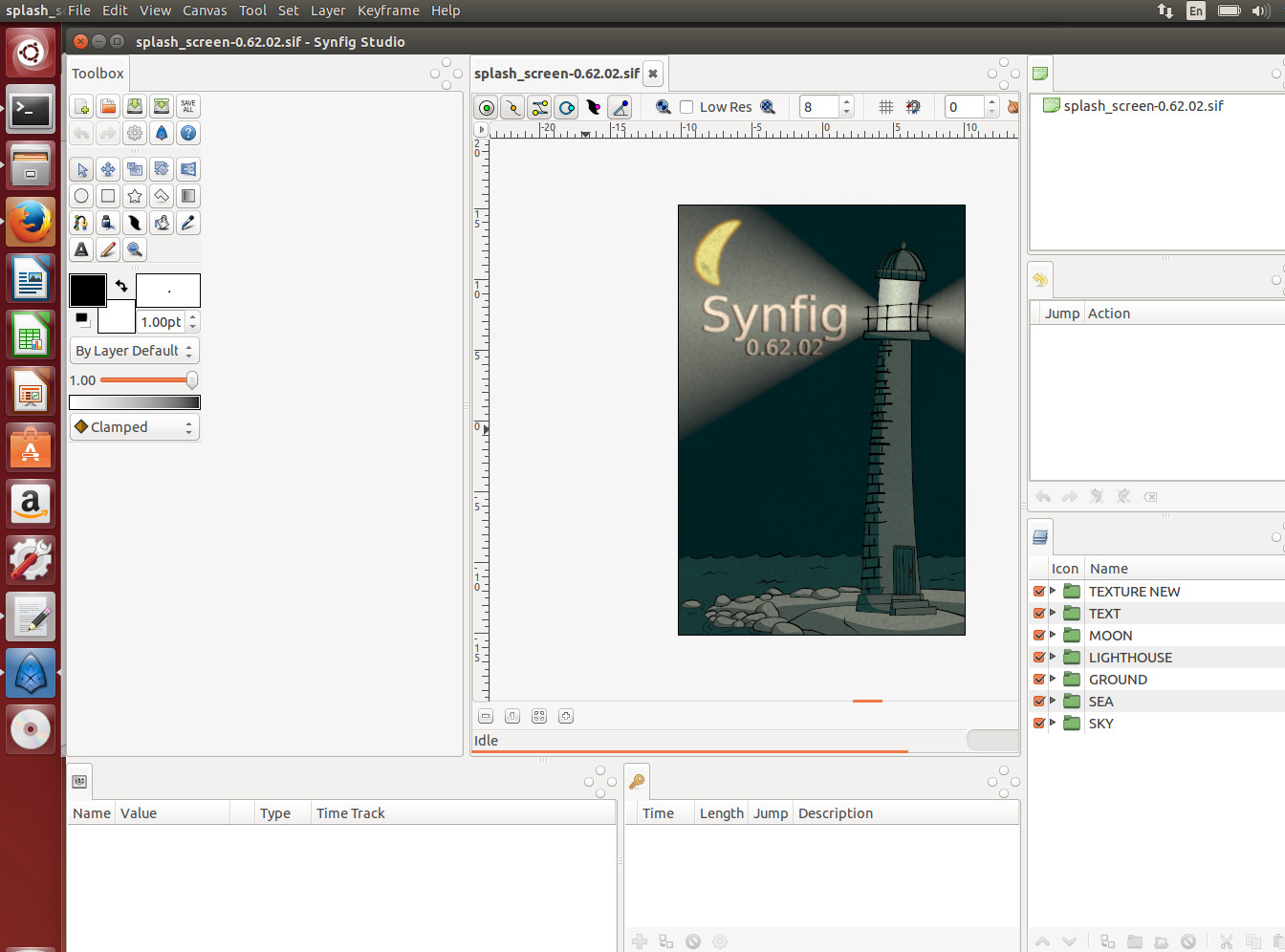Open the Clamped interpolation dropdown

[x=135, y=427]
